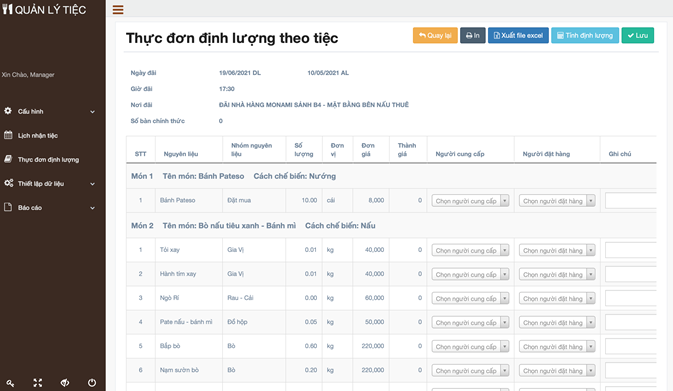Screen dimensions: 673x391
Task: Click the Cấu hình gear icon
Action: tap(8, 111)
